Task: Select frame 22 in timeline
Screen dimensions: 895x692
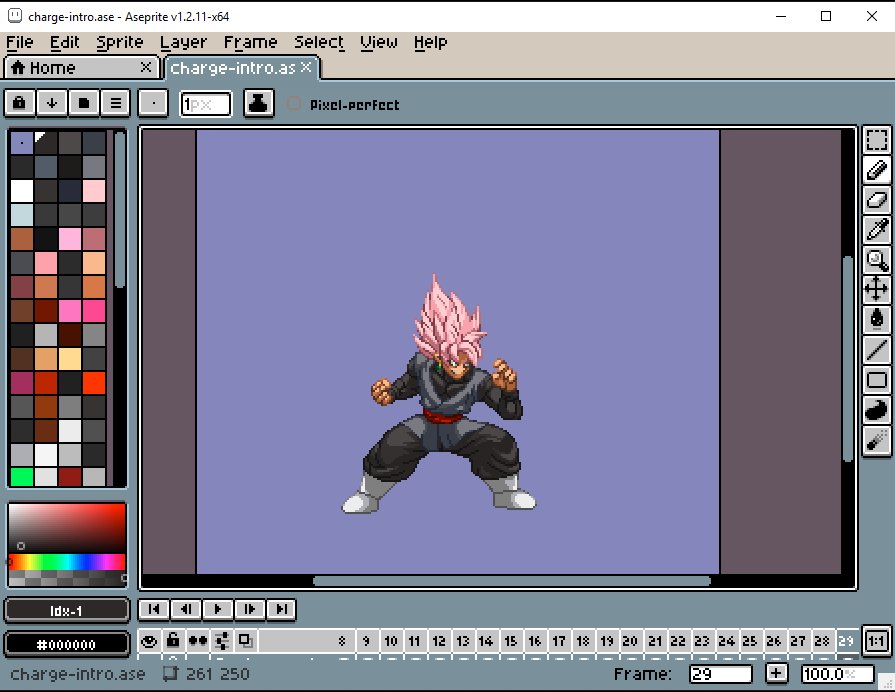Action: click(x=678, y=641)
